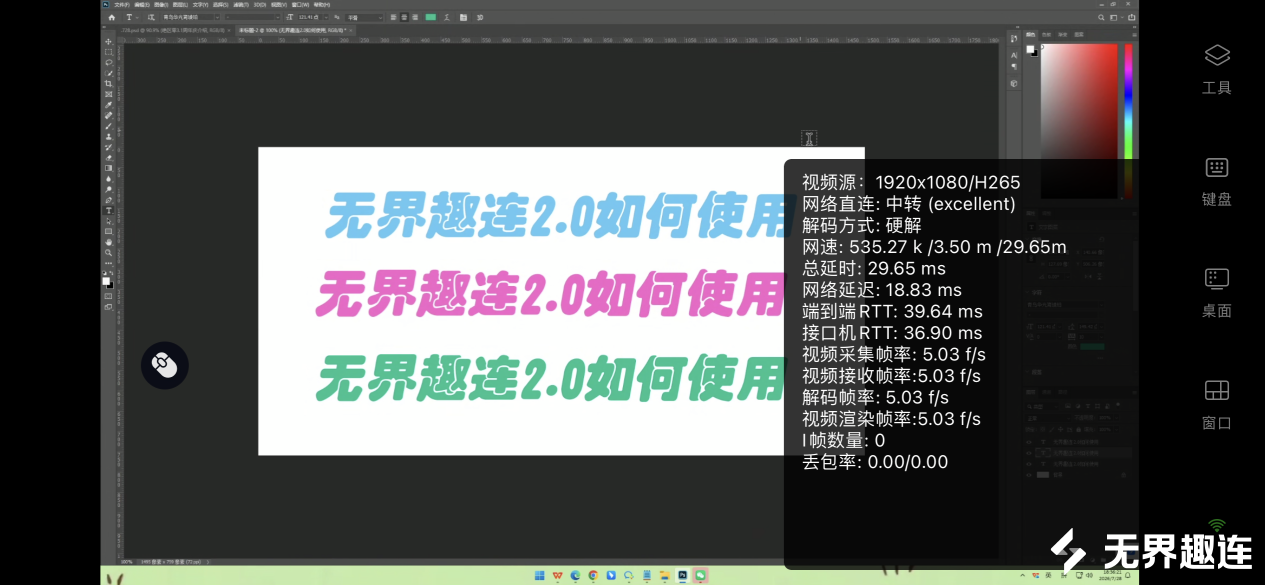1265x585 pixels.
Task: Open the 图层 Layer menu
Action: (x=178, y=5)
